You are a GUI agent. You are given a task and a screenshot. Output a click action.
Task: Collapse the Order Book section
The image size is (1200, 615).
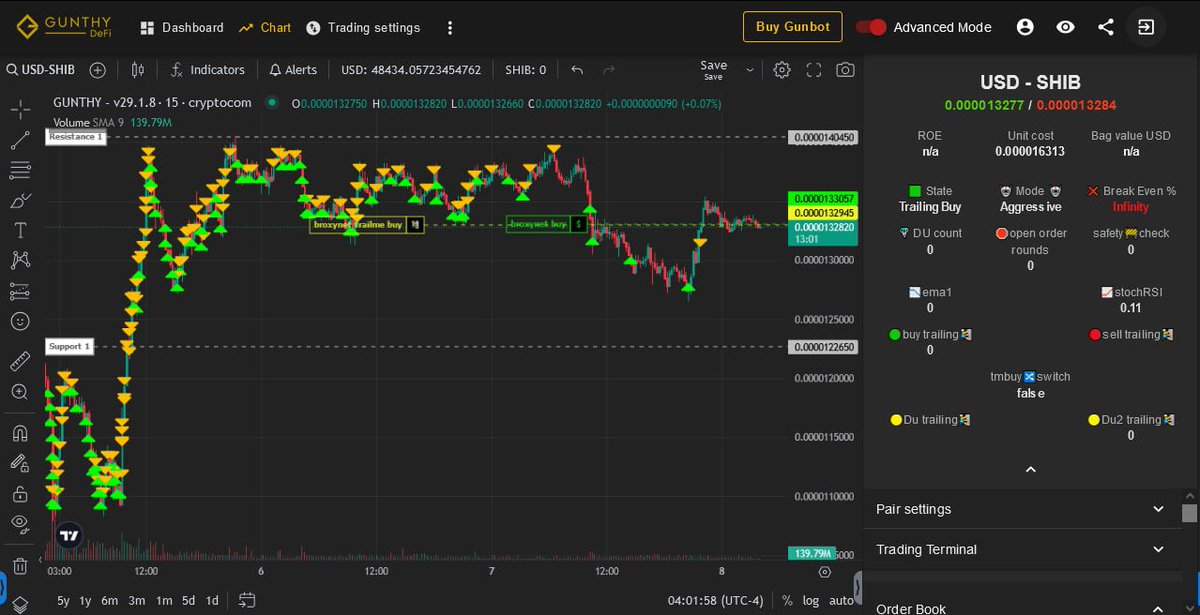pos(1021,608)
